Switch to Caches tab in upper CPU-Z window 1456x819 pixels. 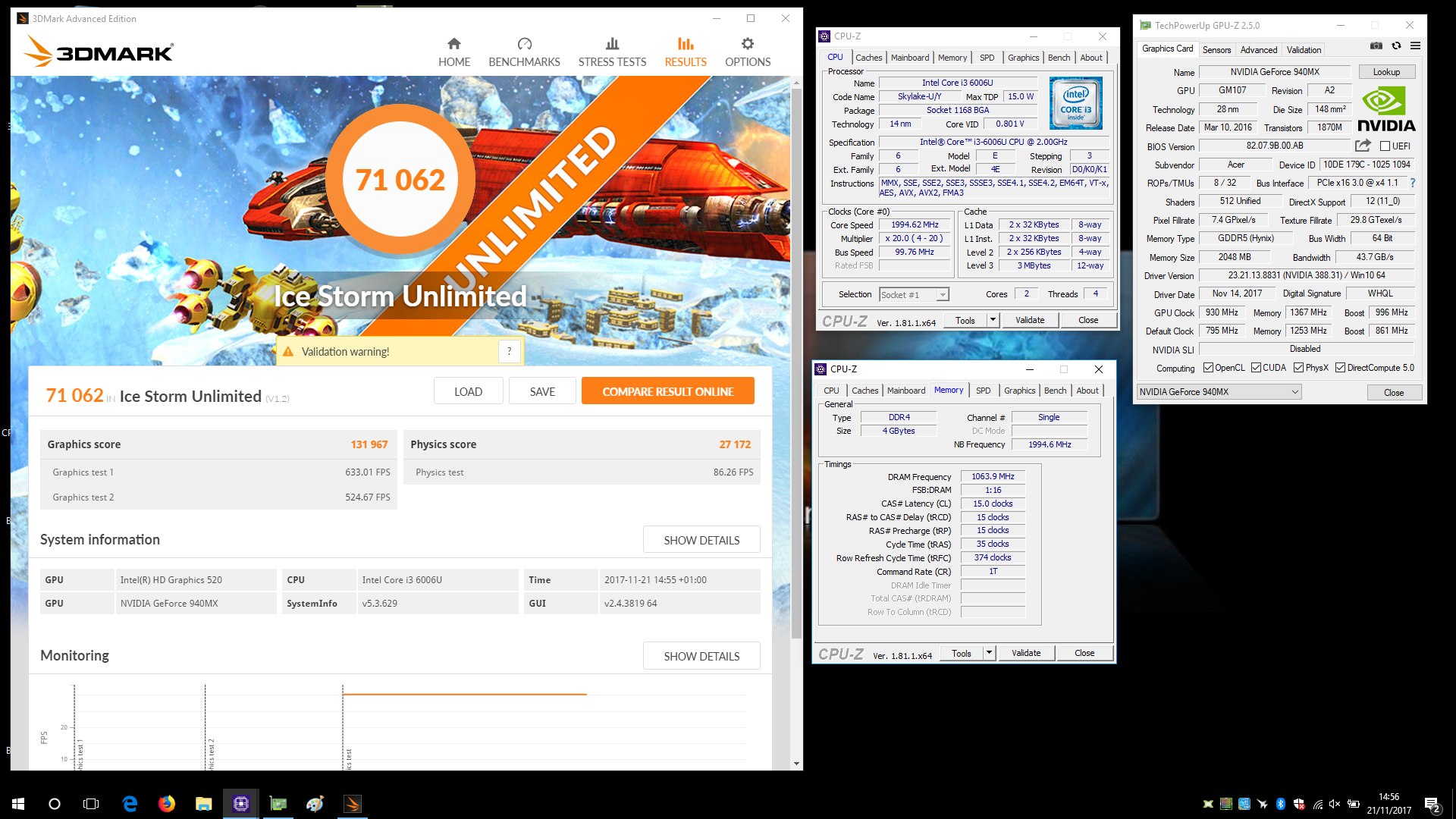[x=868, y=58]
